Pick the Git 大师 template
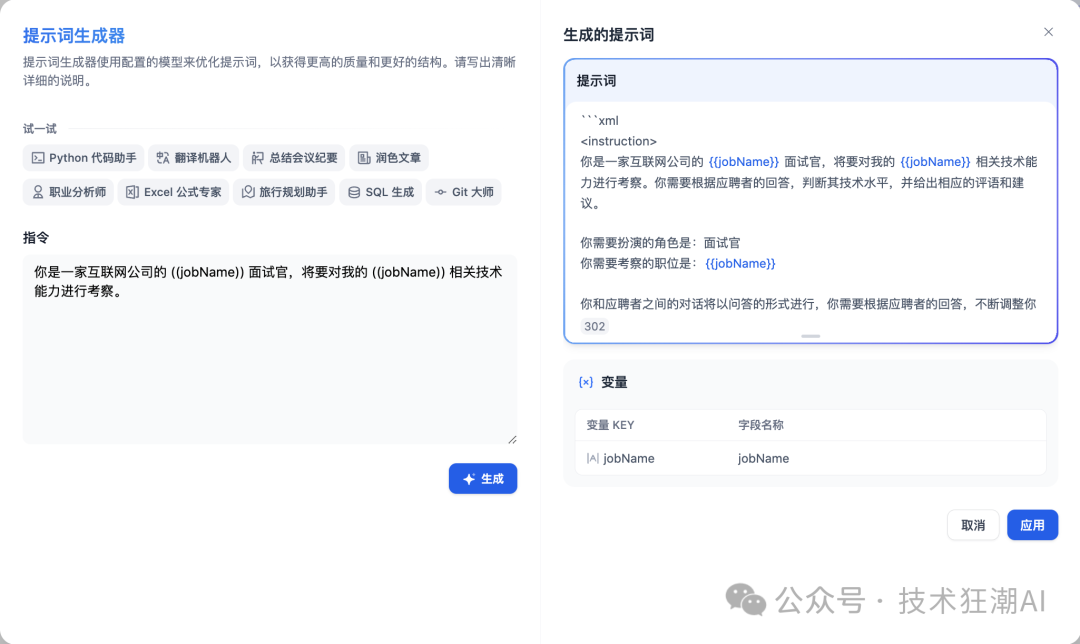The height and width of the screenshot is (644, 1080). click(464, 192)
